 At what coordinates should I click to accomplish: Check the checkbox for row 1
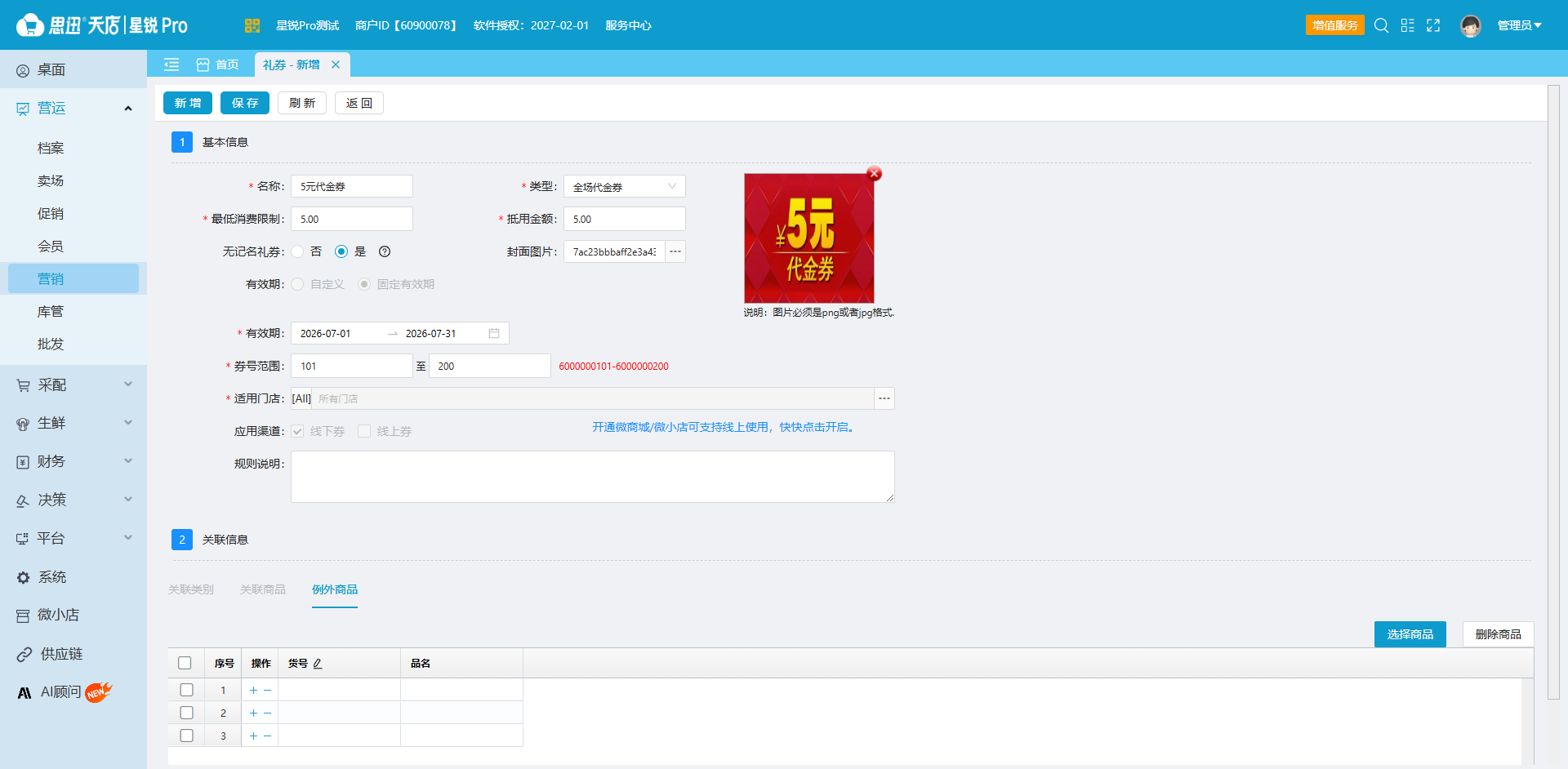point(186,690)
